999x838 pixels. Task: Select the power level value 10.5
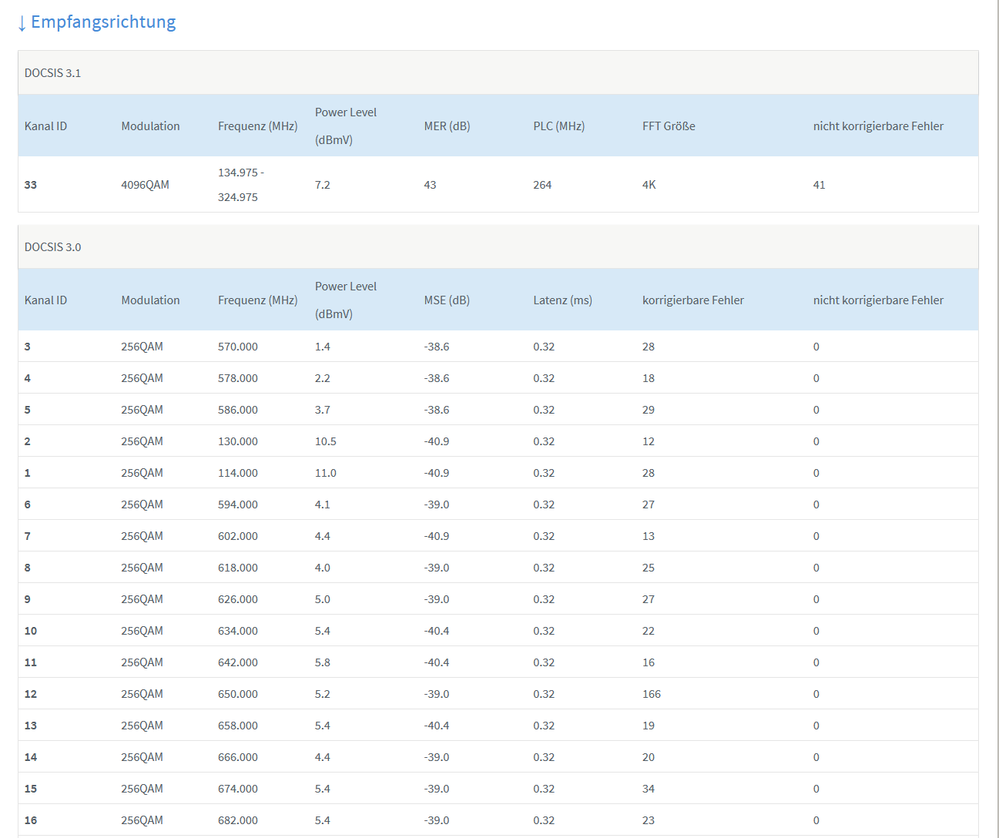[x=325, y=441]
